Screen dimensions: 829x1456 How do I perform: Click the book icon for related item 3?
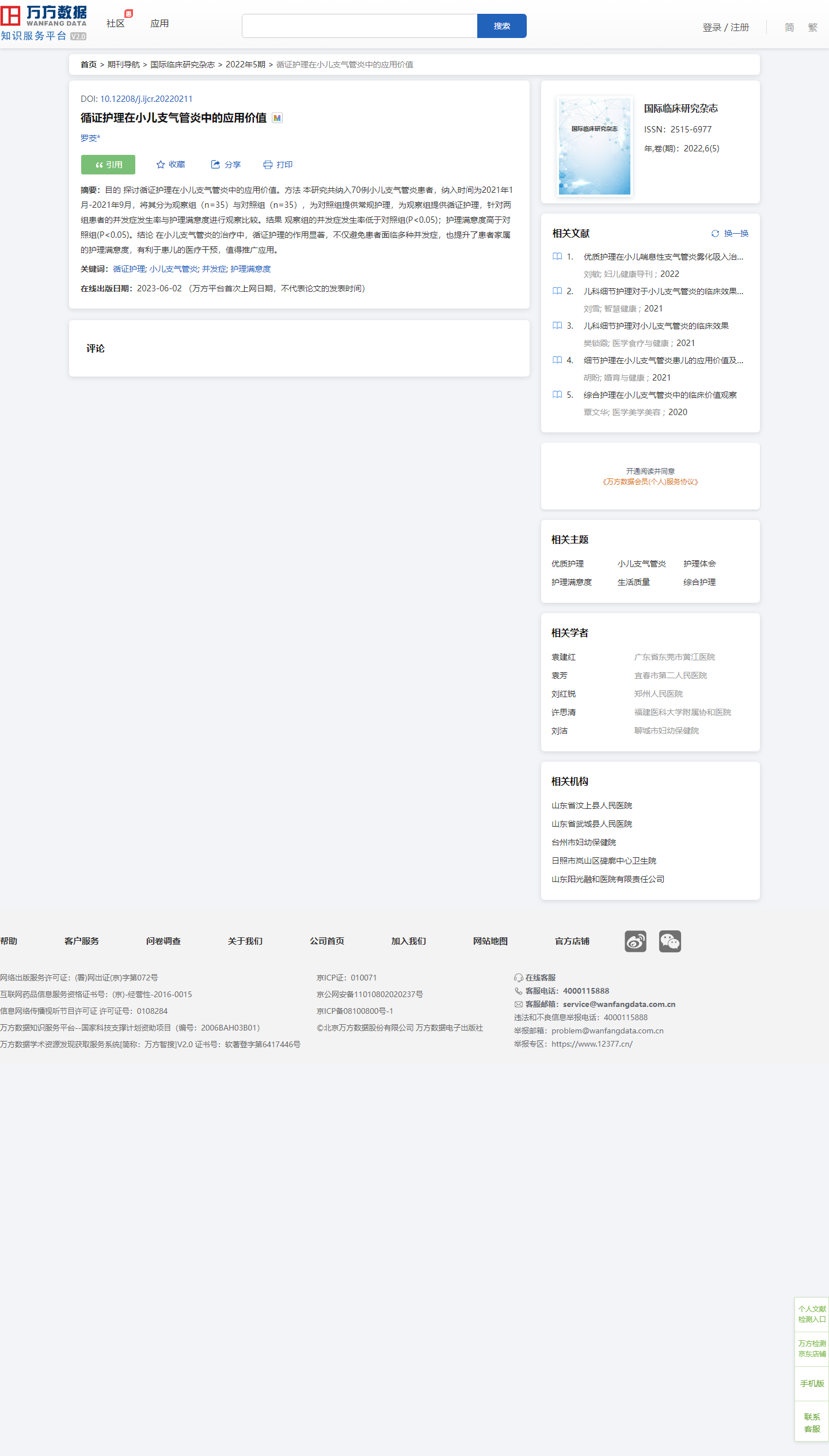coord(557,326)
